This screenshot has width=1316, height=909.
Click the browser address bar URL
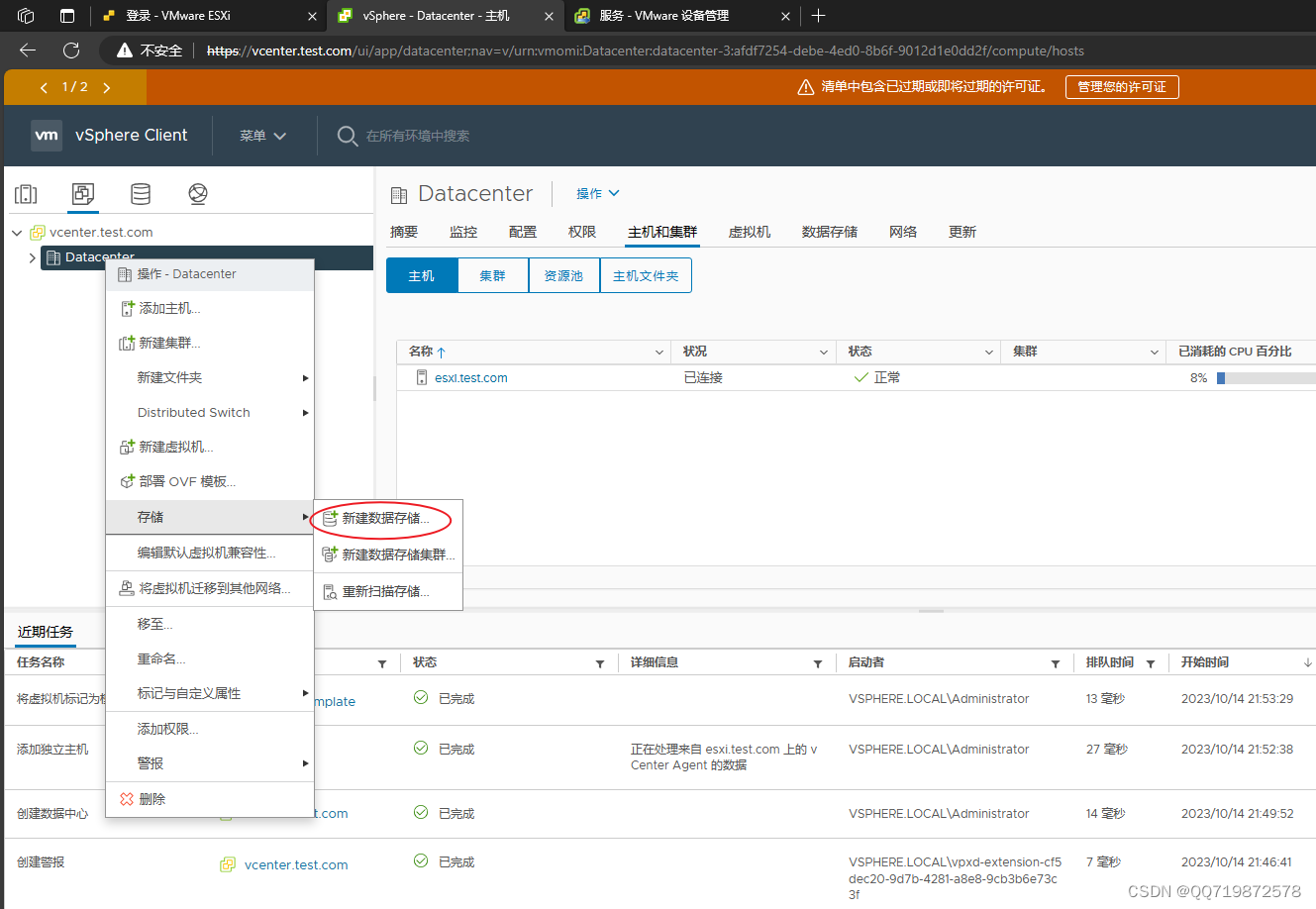point(646,50)
